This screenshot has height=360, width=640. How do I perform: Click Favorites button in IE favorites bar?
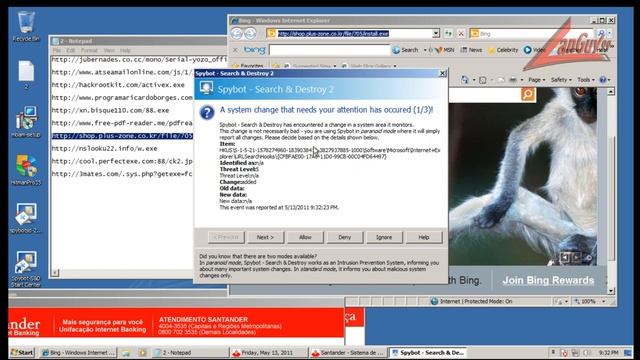(x=248, y=66)
